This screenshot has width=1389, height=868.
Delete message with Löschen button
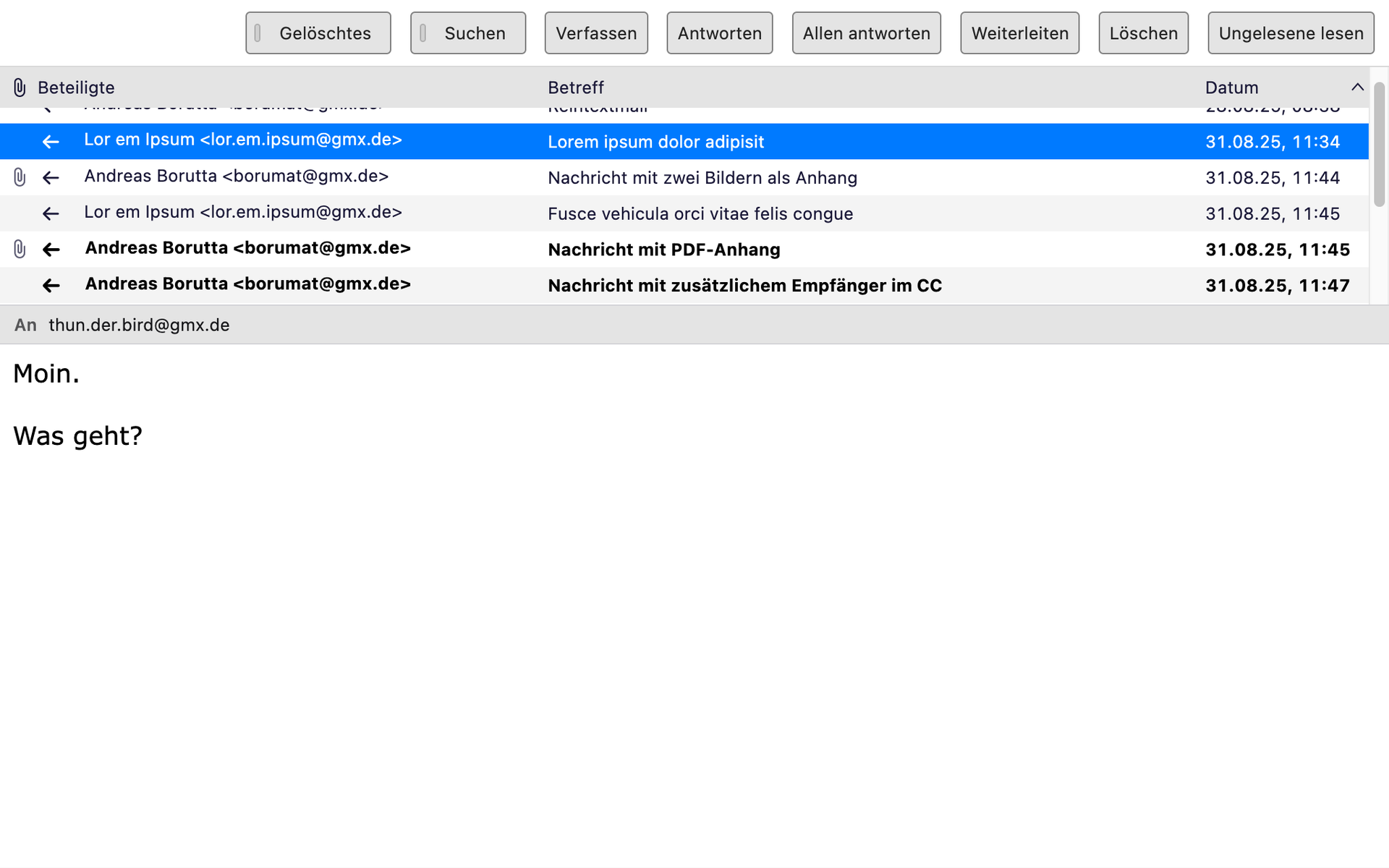pyautogui.click(x=1143, y=33)
